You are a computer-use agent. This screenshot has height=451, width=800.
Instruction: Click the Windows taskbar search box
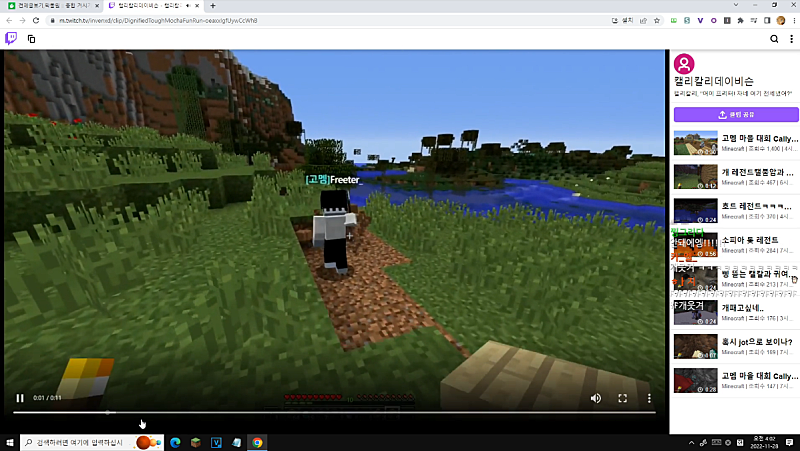coord(92,442)
